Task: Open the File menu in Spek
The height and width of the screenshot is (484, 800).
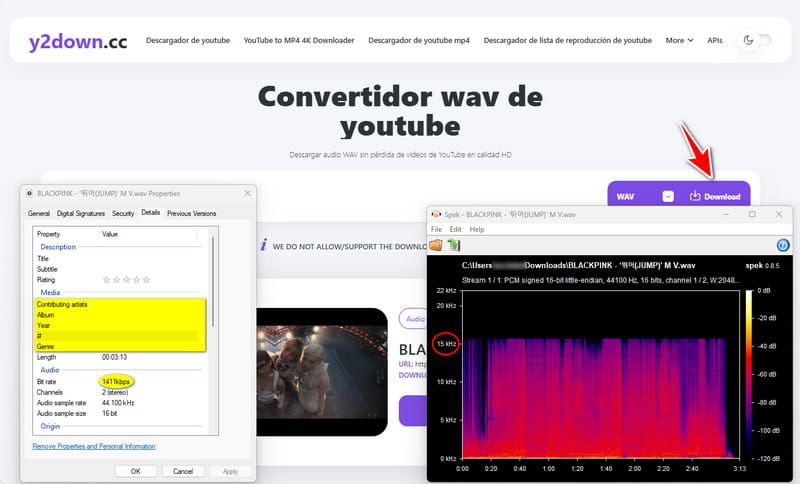Action: (436, 230)
